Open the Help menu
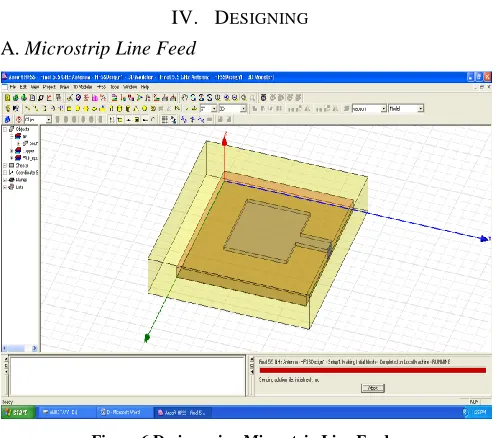 [145, 87]
